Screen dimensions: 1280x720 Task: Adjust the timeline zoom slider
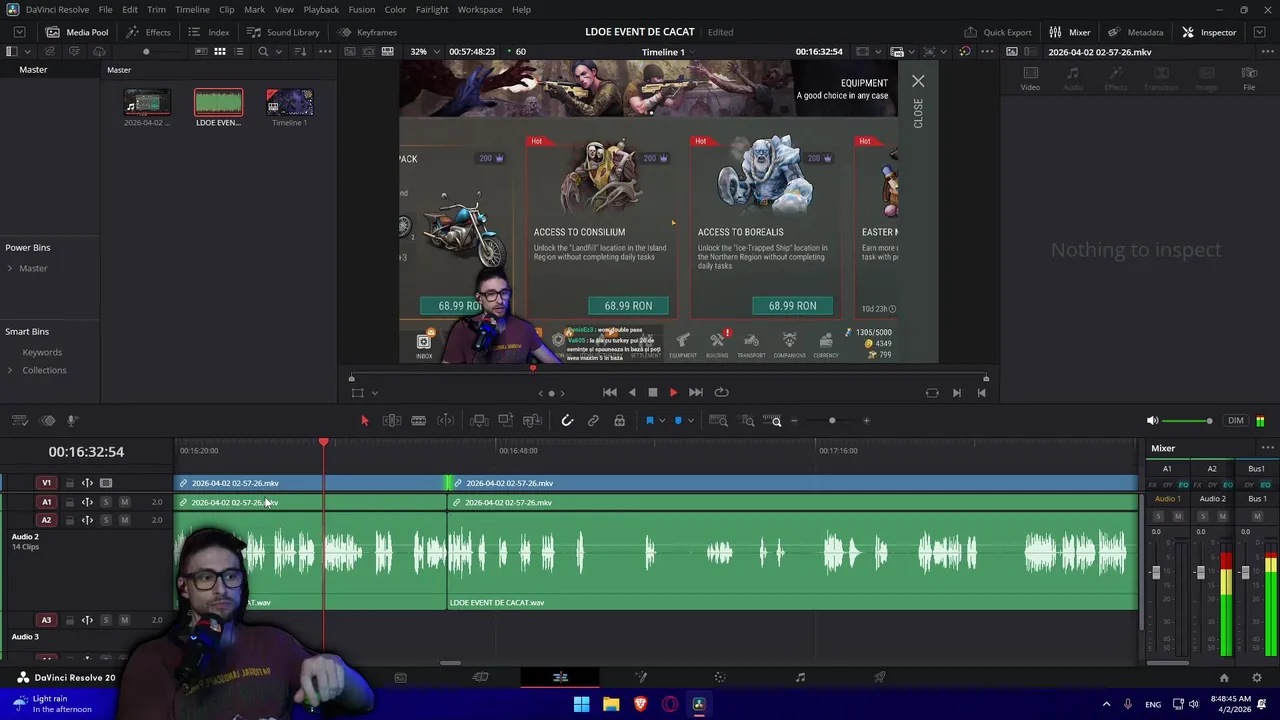pos(832,421)
